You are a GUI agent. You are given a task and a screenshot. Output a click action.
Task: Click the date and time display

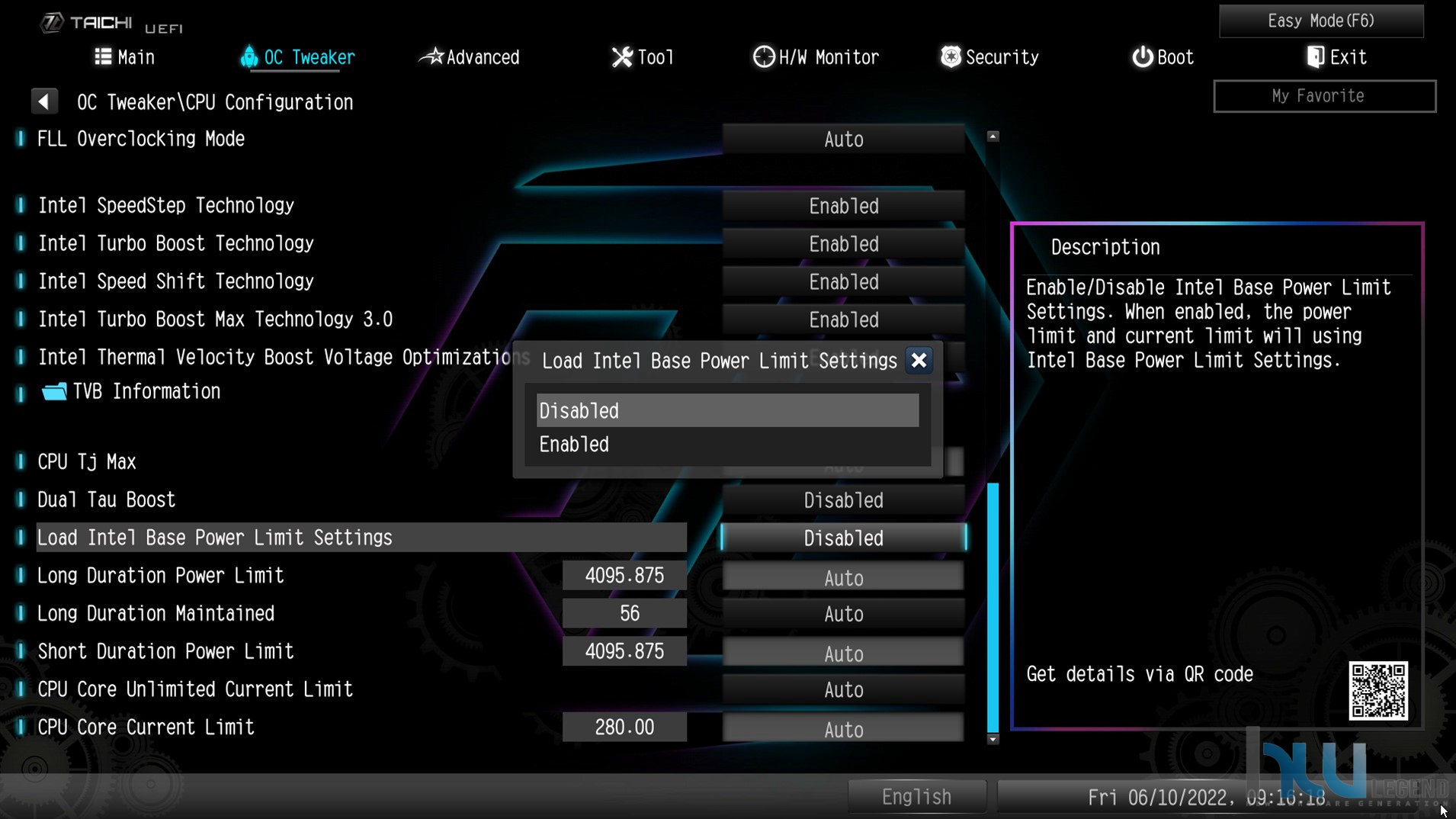[x=1206, y=798]
